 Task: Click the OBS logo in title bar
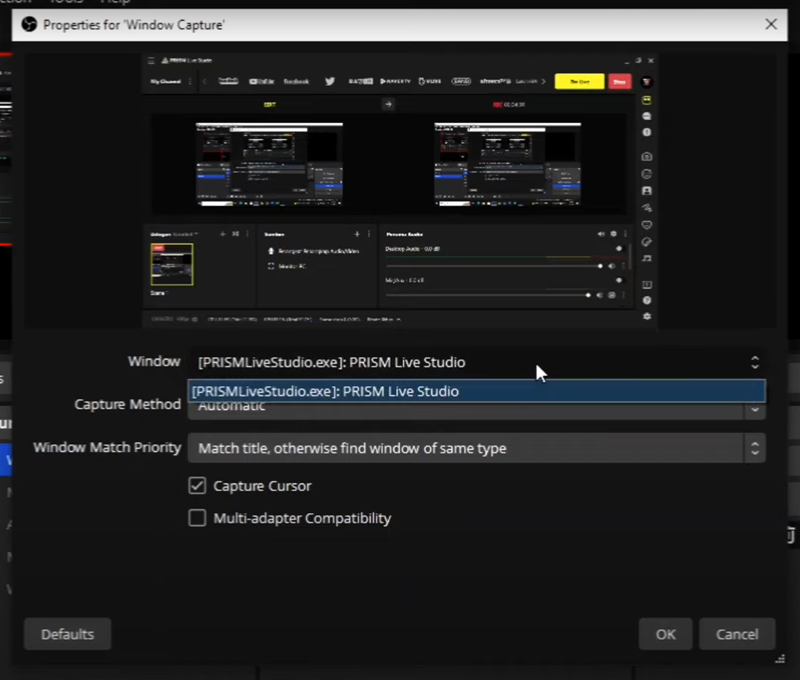[x=28, y=24]
